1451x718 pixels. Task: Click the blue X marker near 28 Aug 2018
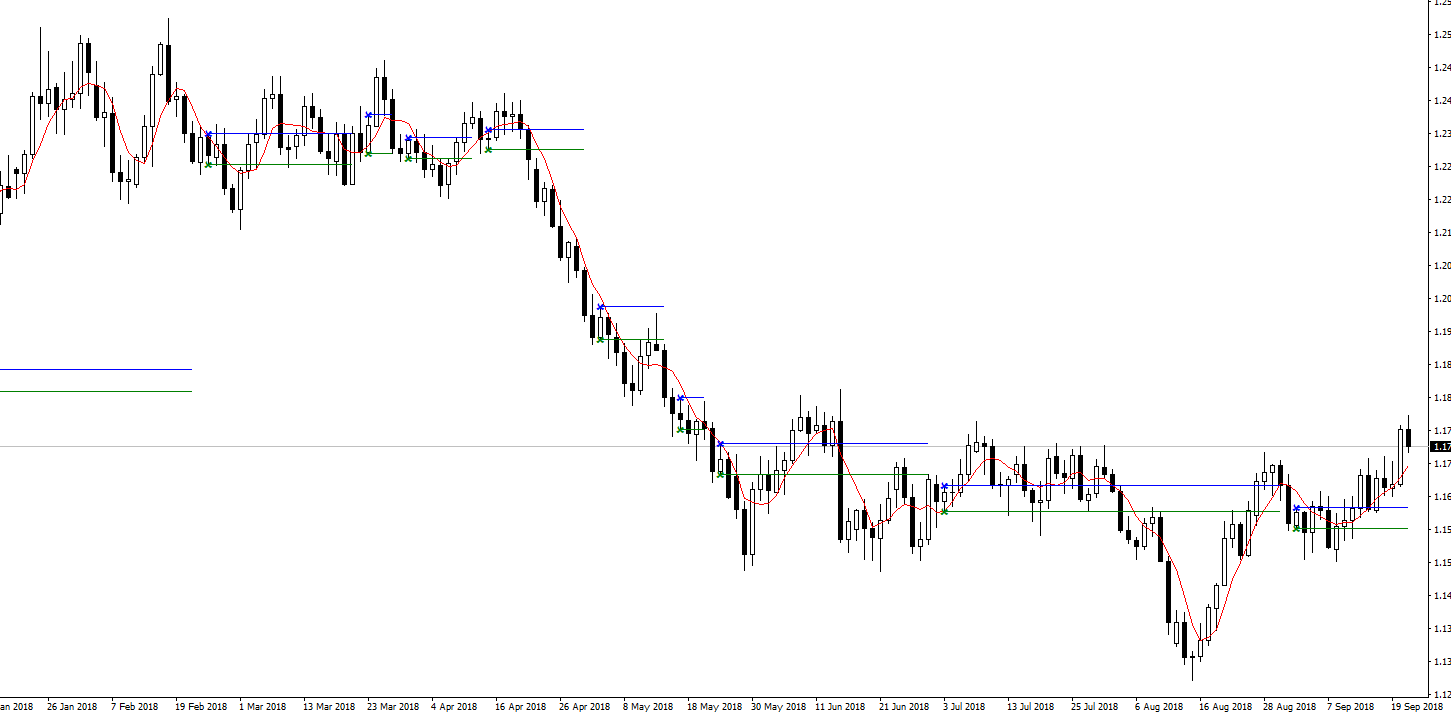1296,508
